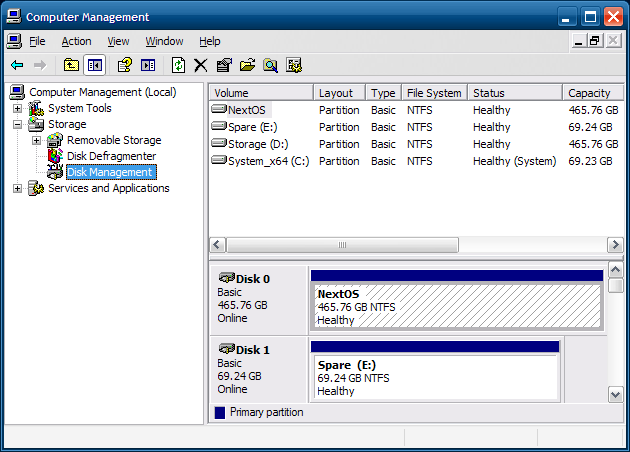Click the console icon left of File menu

click(x=14, y=41)
